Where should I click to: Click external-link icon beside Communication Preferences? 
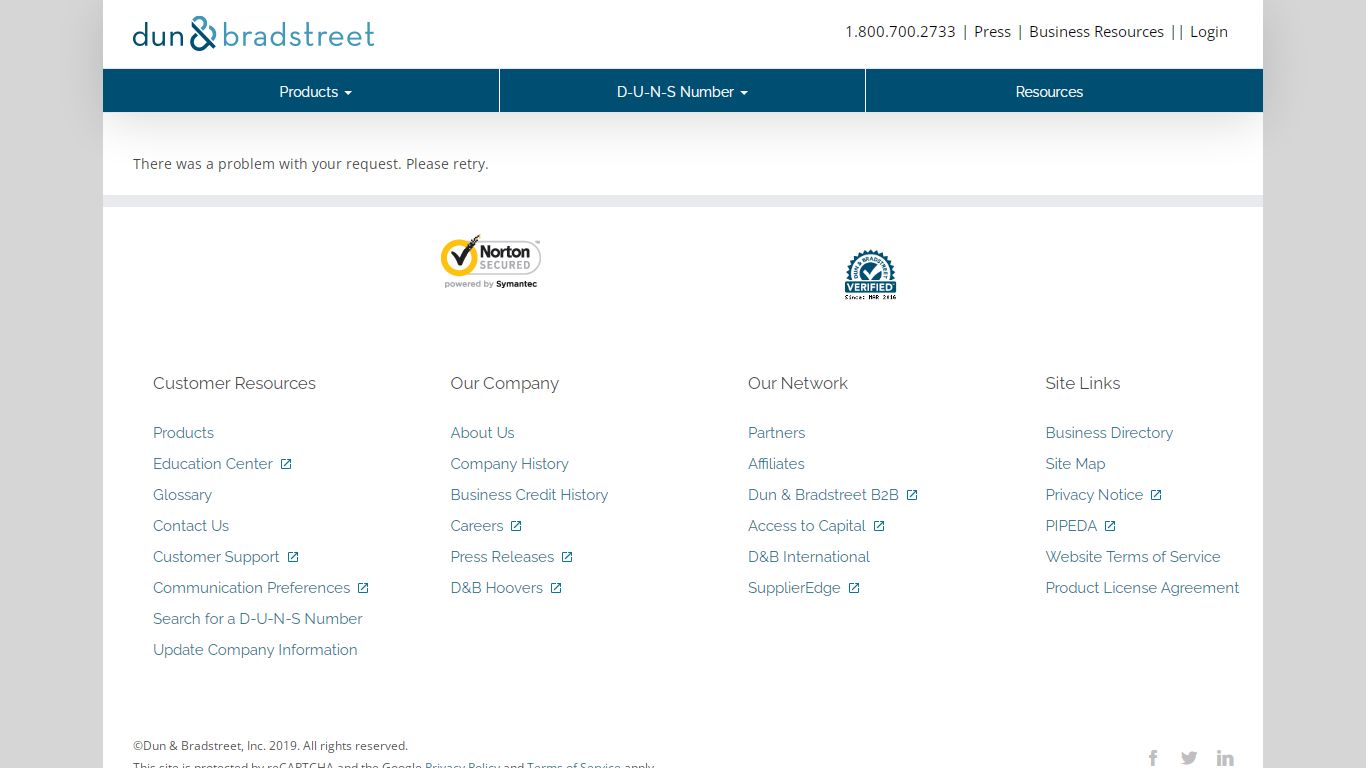[x=363, y=588]
